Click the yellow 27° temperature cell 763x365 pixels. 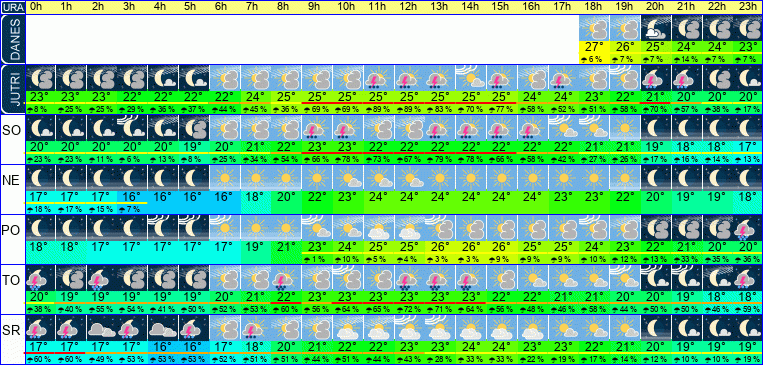pyautogui.click(x=595, y=48)
